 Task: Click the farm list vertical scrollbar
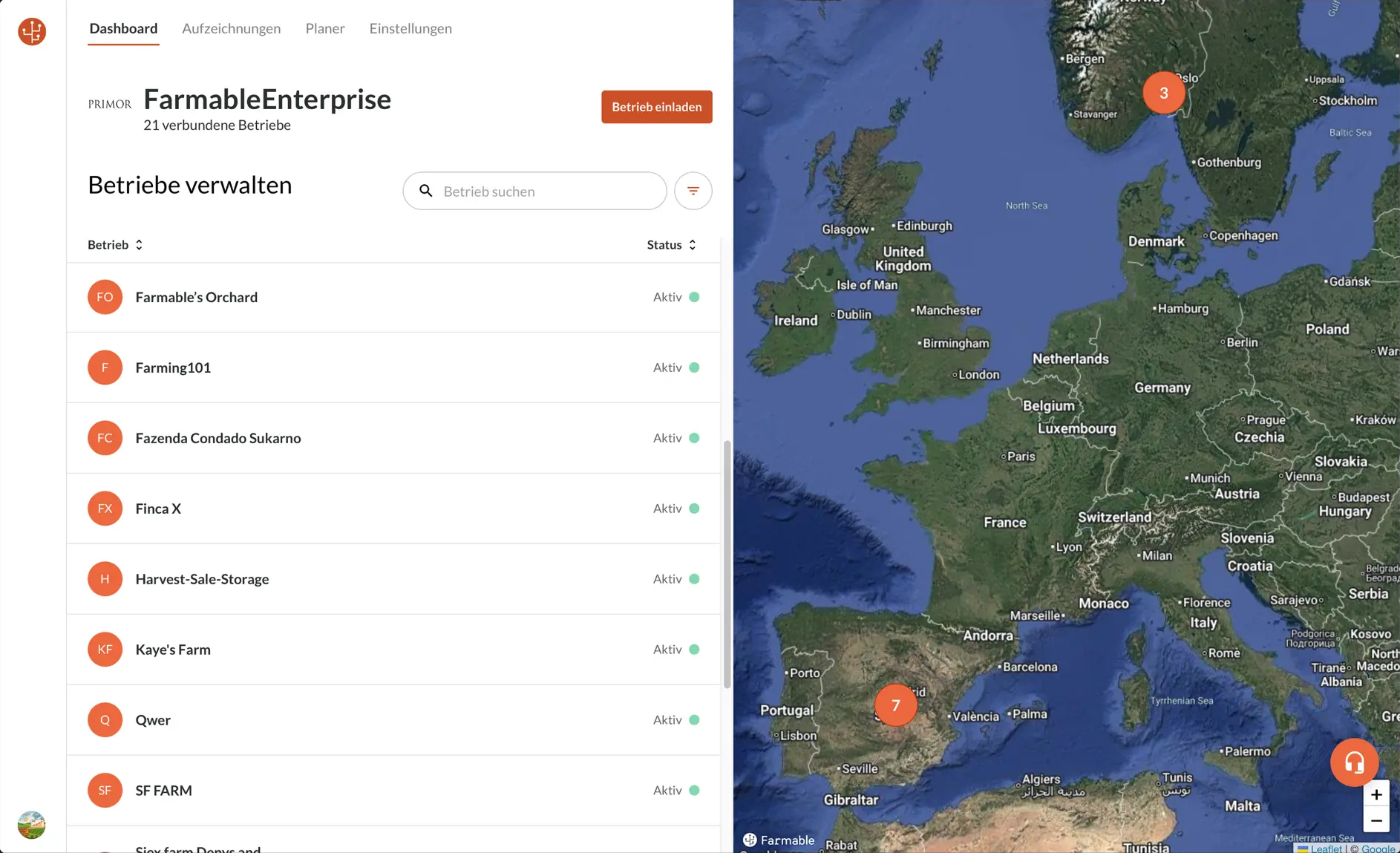727,564
